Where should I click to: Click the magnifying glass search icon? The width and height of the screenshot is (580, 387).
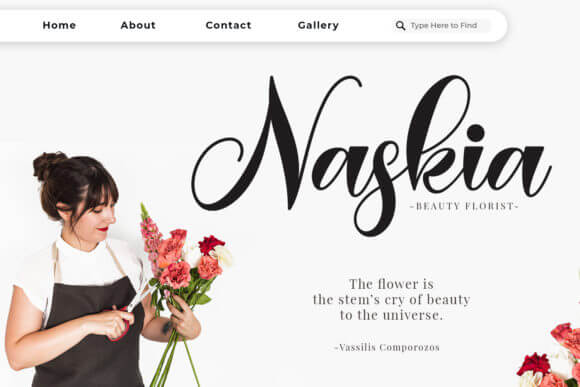click(400, 26)
